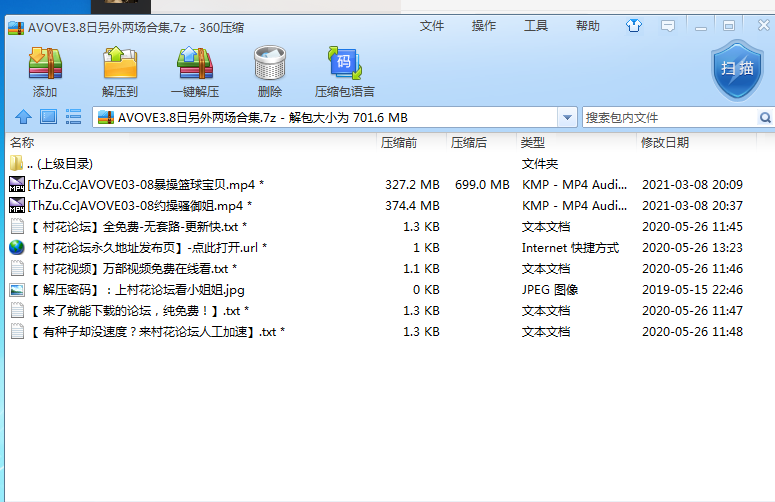
Task: Open the 工具 menu
Action: pyautogui.click(x=536, y=26)
